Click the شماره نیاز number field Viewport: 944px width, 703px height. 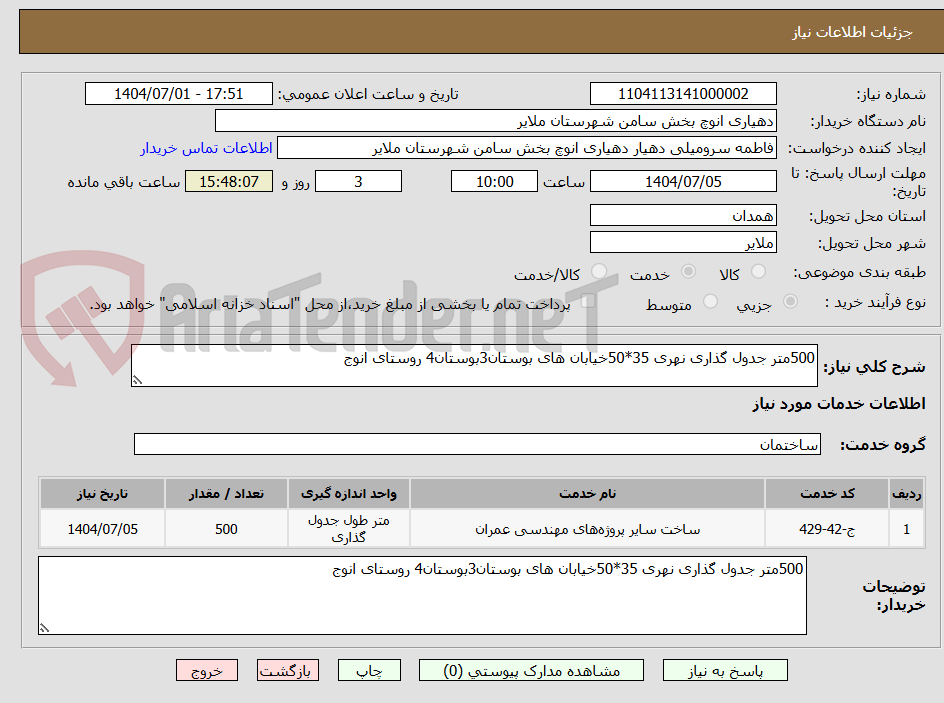683,92
